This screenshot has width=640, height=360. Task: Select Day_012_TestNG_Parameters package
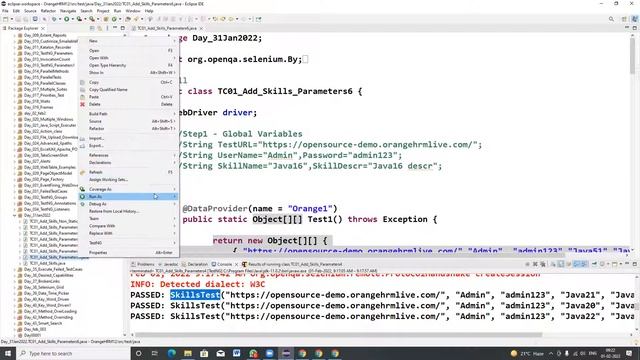tap(45, 53)
